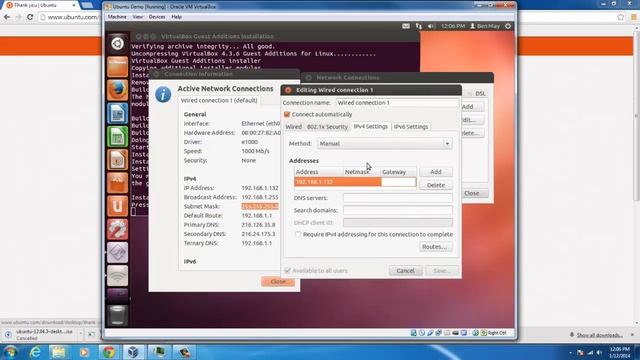Open Internet Explorer from Windows taskbar
The width and height of the screenshot is (640, 360).
pos(35,352)
